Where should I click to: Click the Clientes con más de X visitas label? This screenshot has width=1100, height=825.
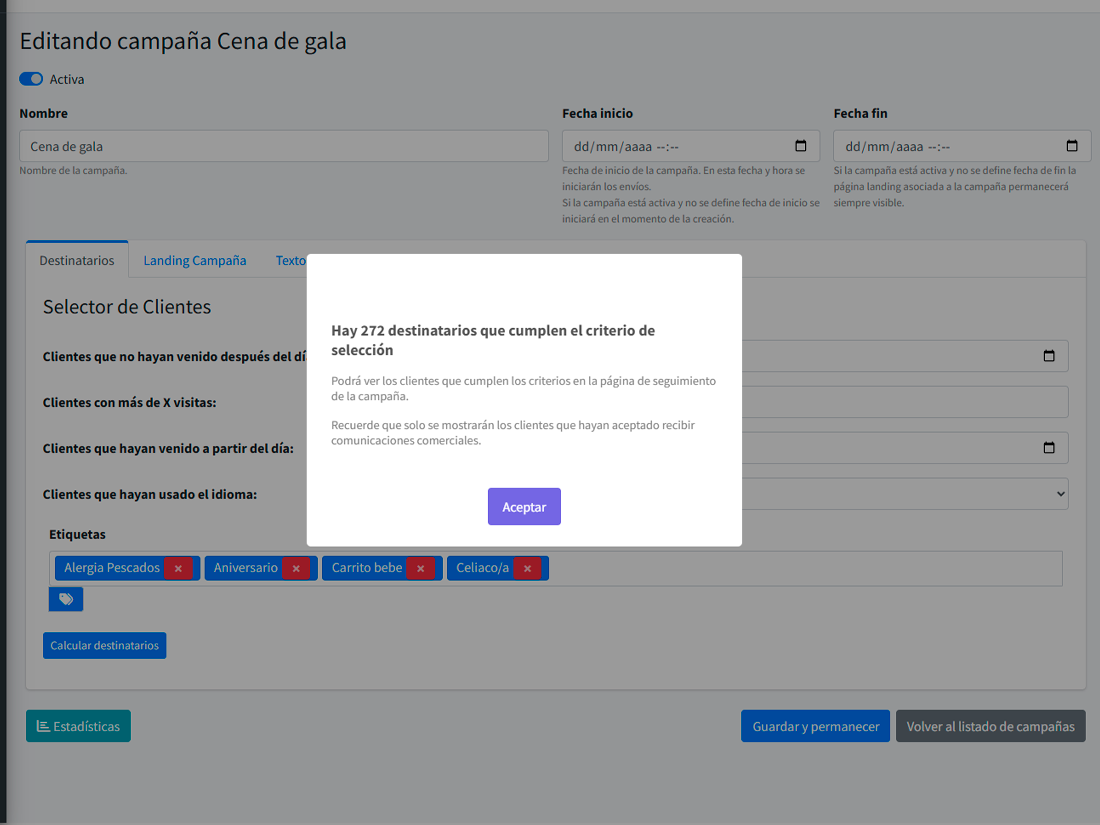pyautogui.click(x=130, y=402)
